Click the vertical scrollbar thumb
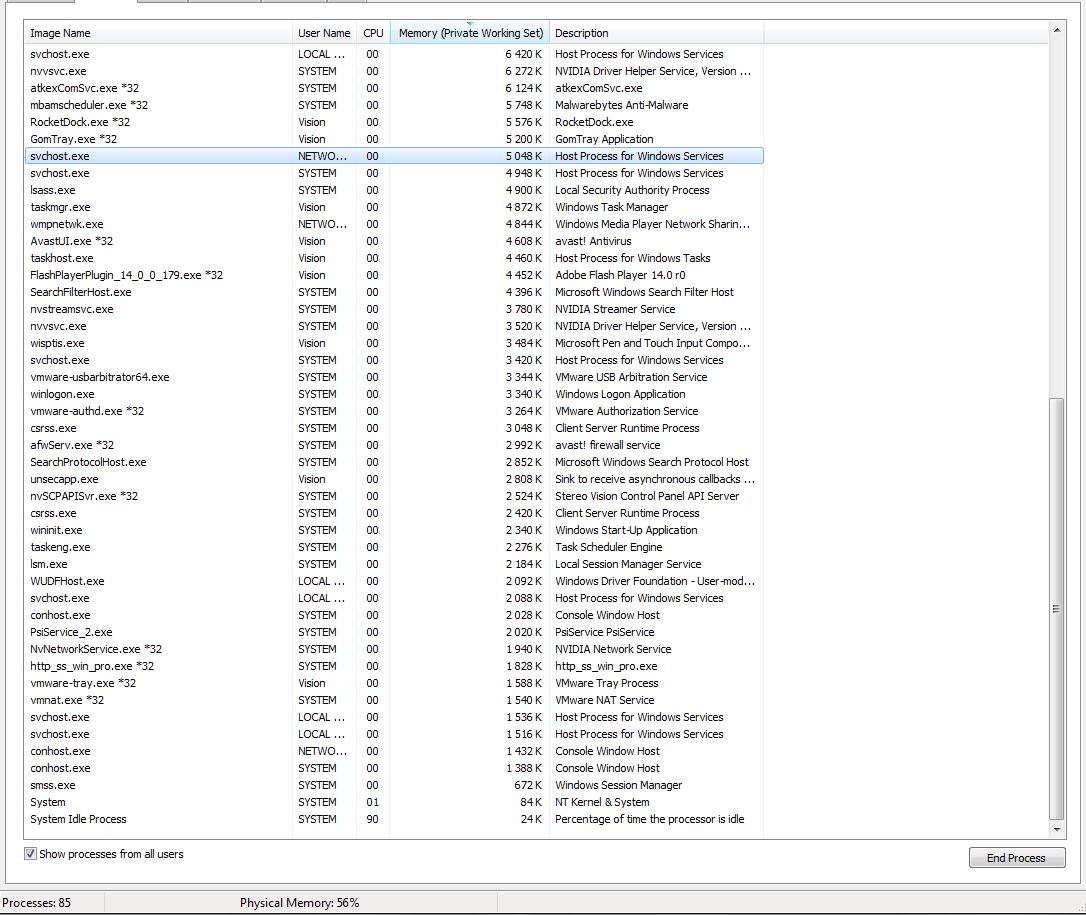Viewport: 1086px width, 915px height. point(1057,608)
